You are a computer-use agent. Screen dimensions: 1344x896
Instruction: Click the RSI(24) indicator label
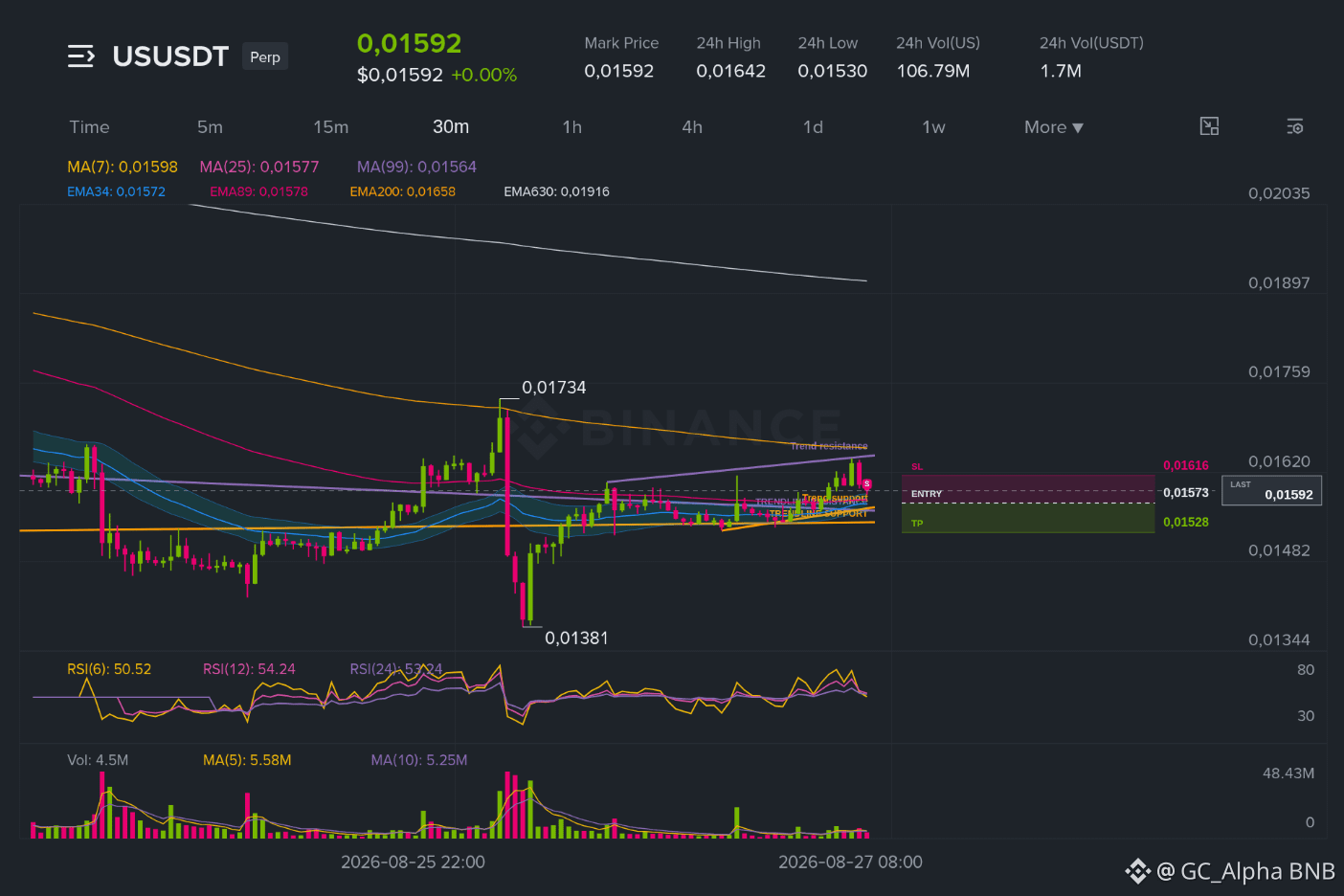(x=396, y=669)
